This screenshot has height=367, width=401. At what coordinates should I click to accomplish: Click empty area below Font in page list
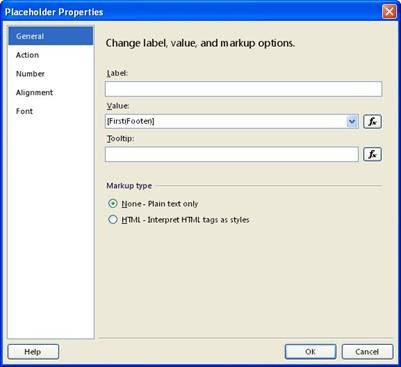(x=51, y=228)
